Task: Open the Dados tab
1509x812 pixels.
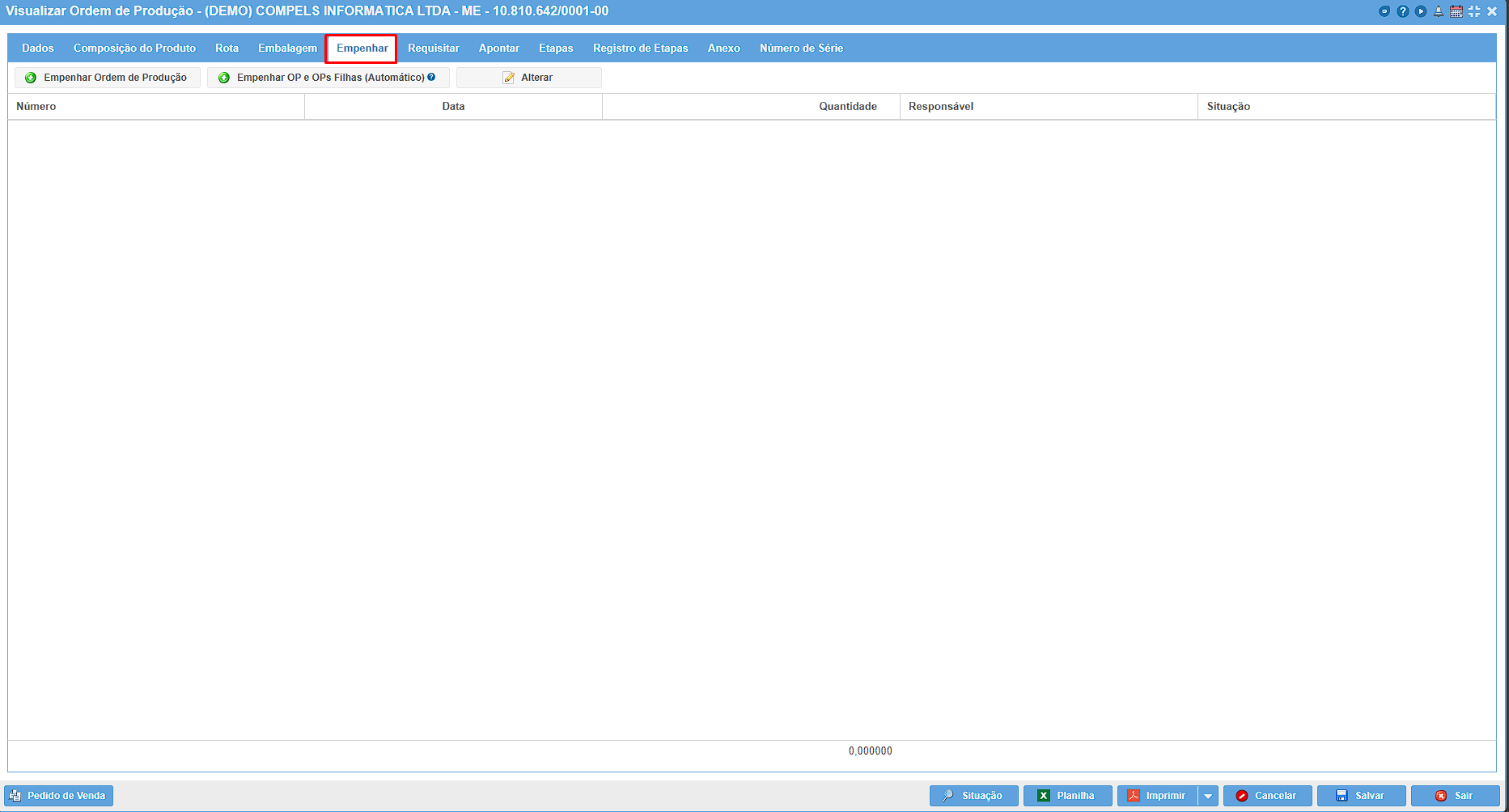Action: click(38, 48)
